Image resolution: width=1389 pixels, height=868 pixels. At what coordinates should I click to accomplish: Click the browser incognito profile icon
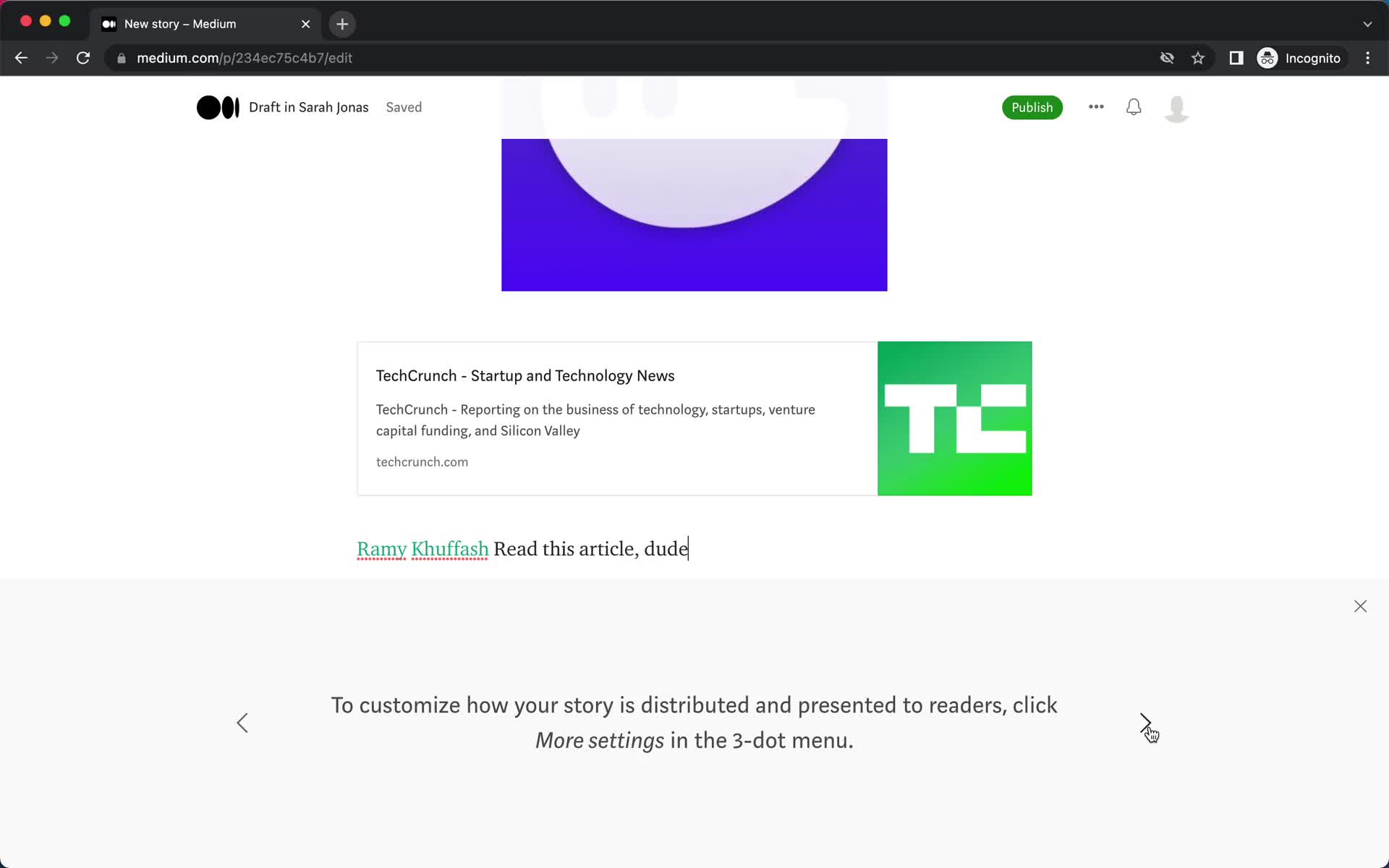tap(1268, 58)
